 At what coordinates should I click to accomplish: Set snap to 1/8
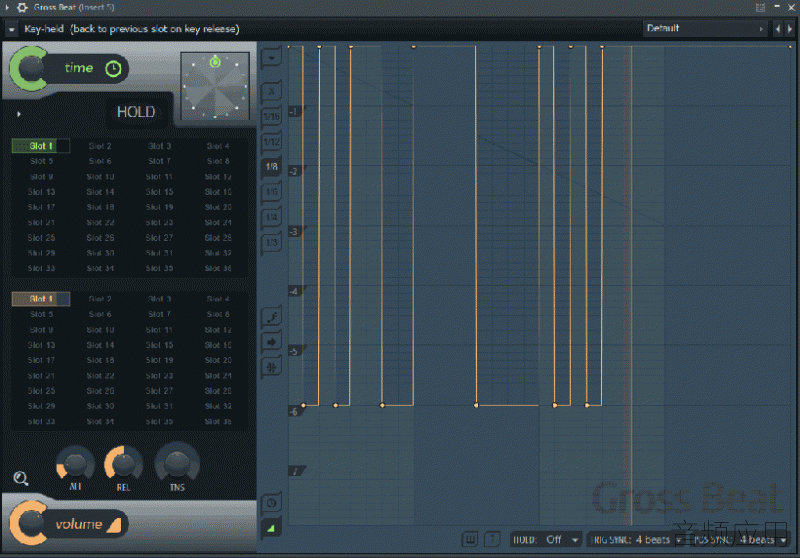click(271, 166)
